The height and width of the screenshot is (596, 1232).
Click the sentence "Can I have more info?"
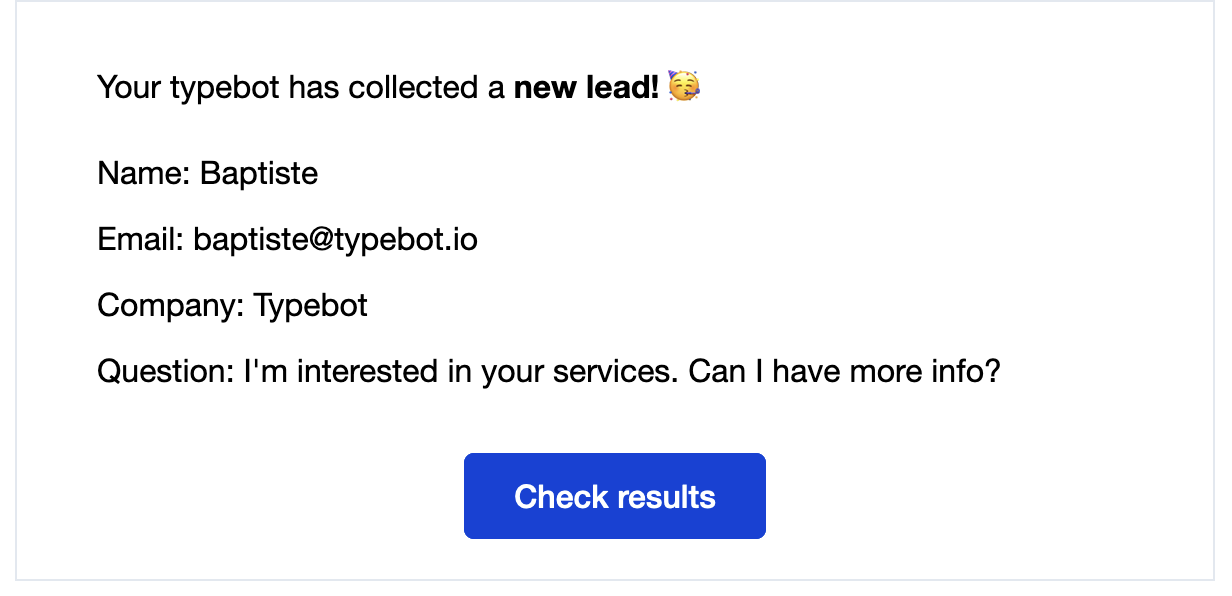(x=845, y=372)
